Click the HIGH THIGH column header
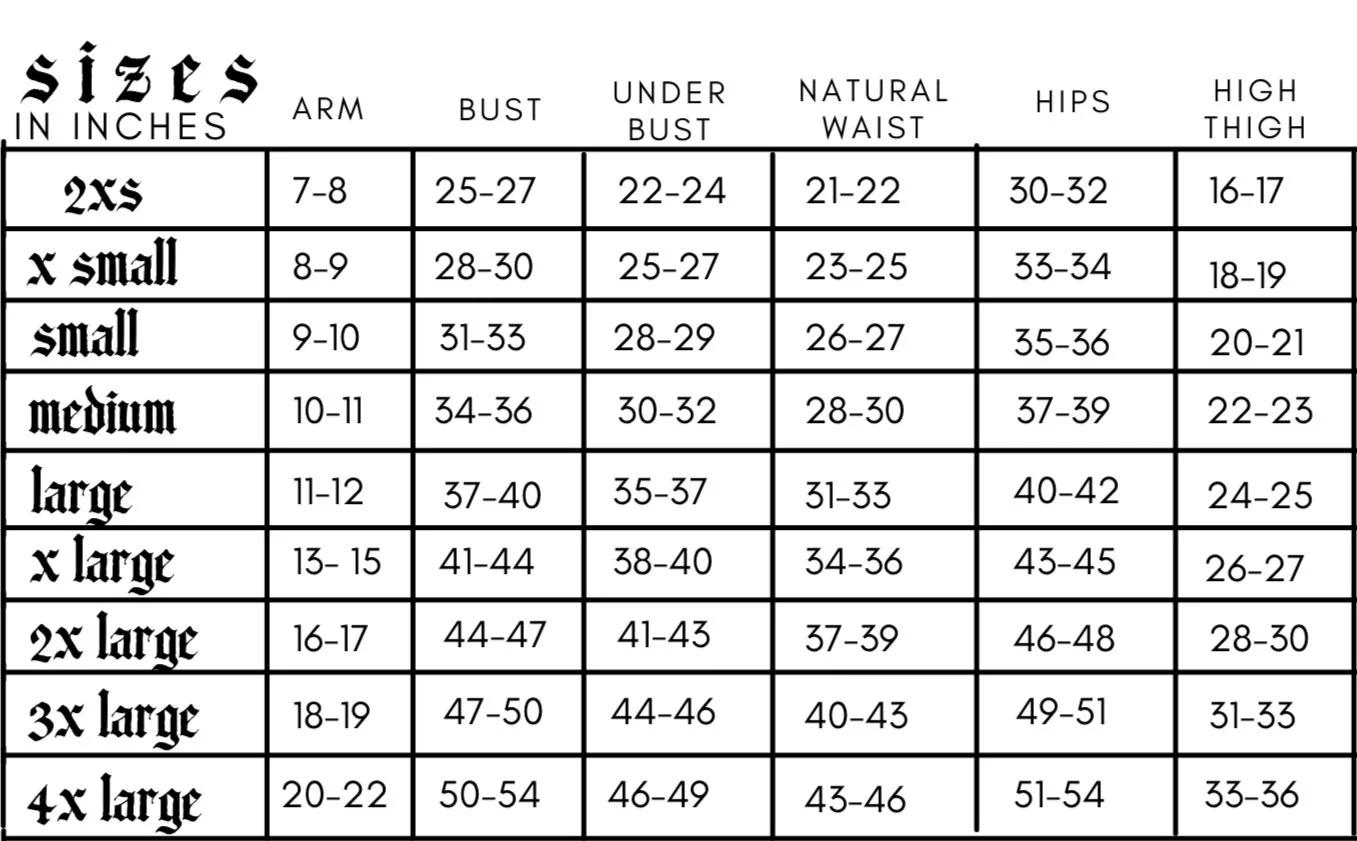The width and height of the screenshot is (1357, 841). pos(1256,109)
